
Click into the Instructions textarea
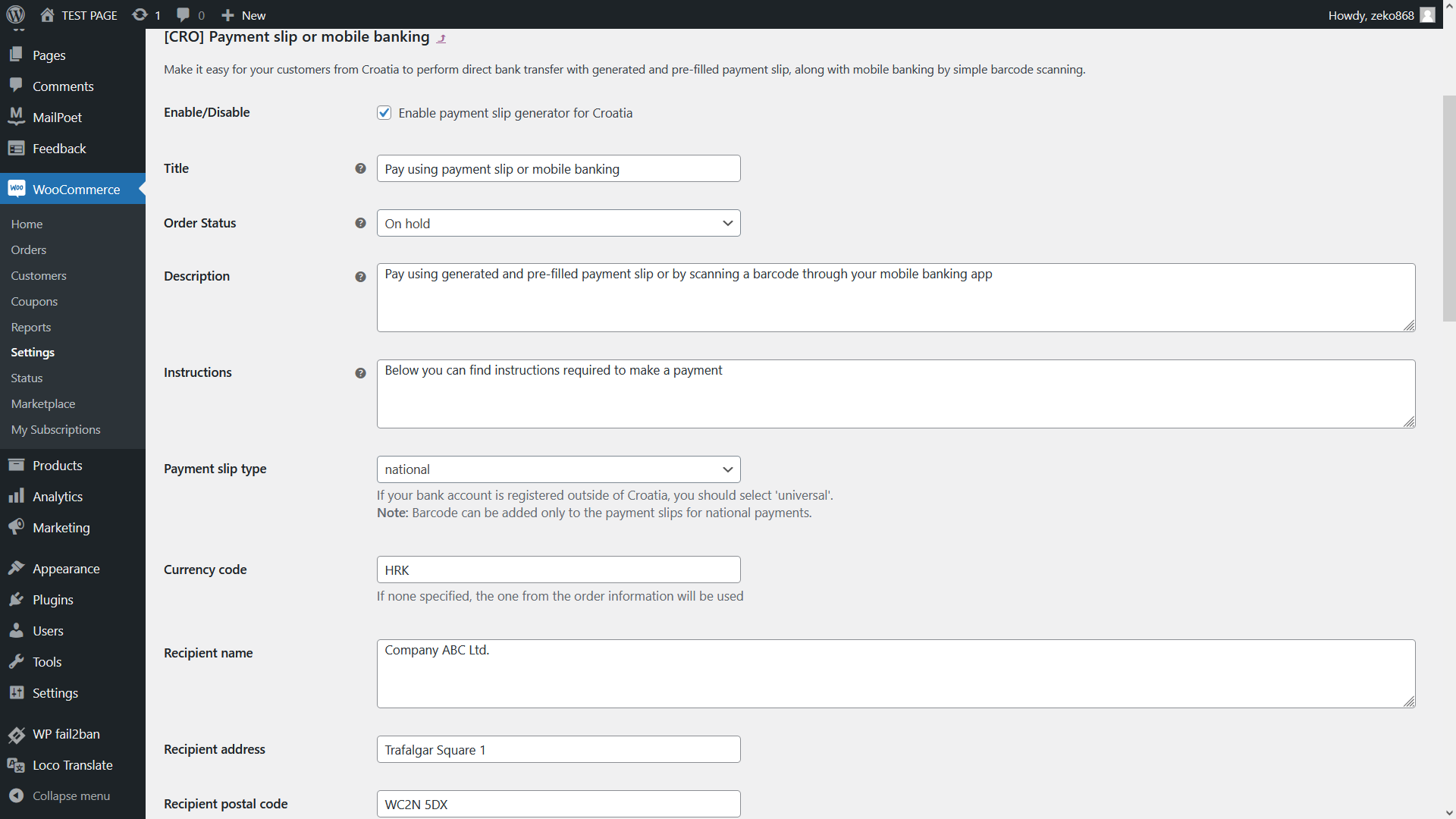click(x=896, y=394)
